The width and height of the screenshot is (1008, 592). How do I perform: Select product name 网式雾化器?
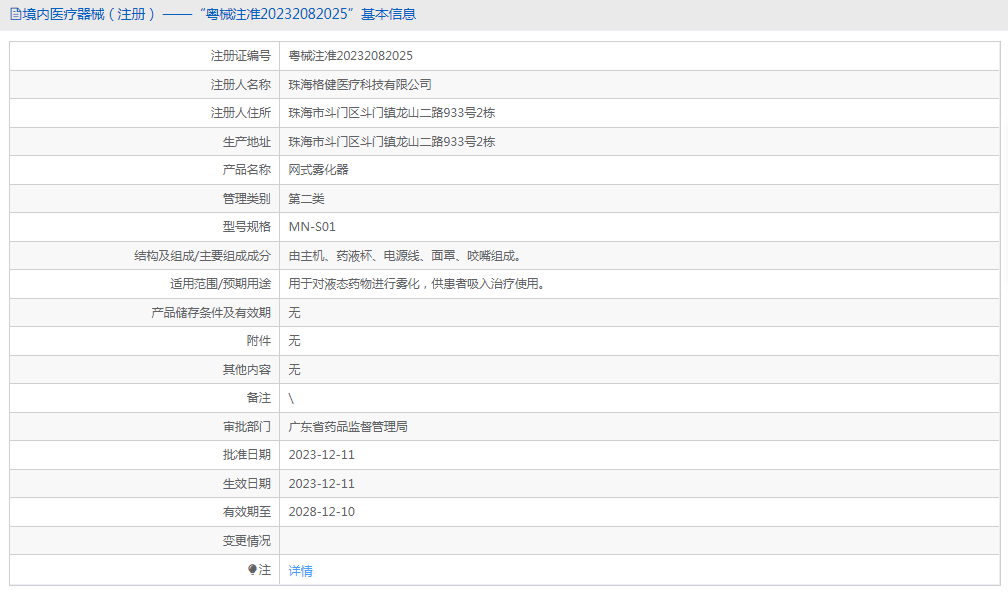[x=318, y=170]
